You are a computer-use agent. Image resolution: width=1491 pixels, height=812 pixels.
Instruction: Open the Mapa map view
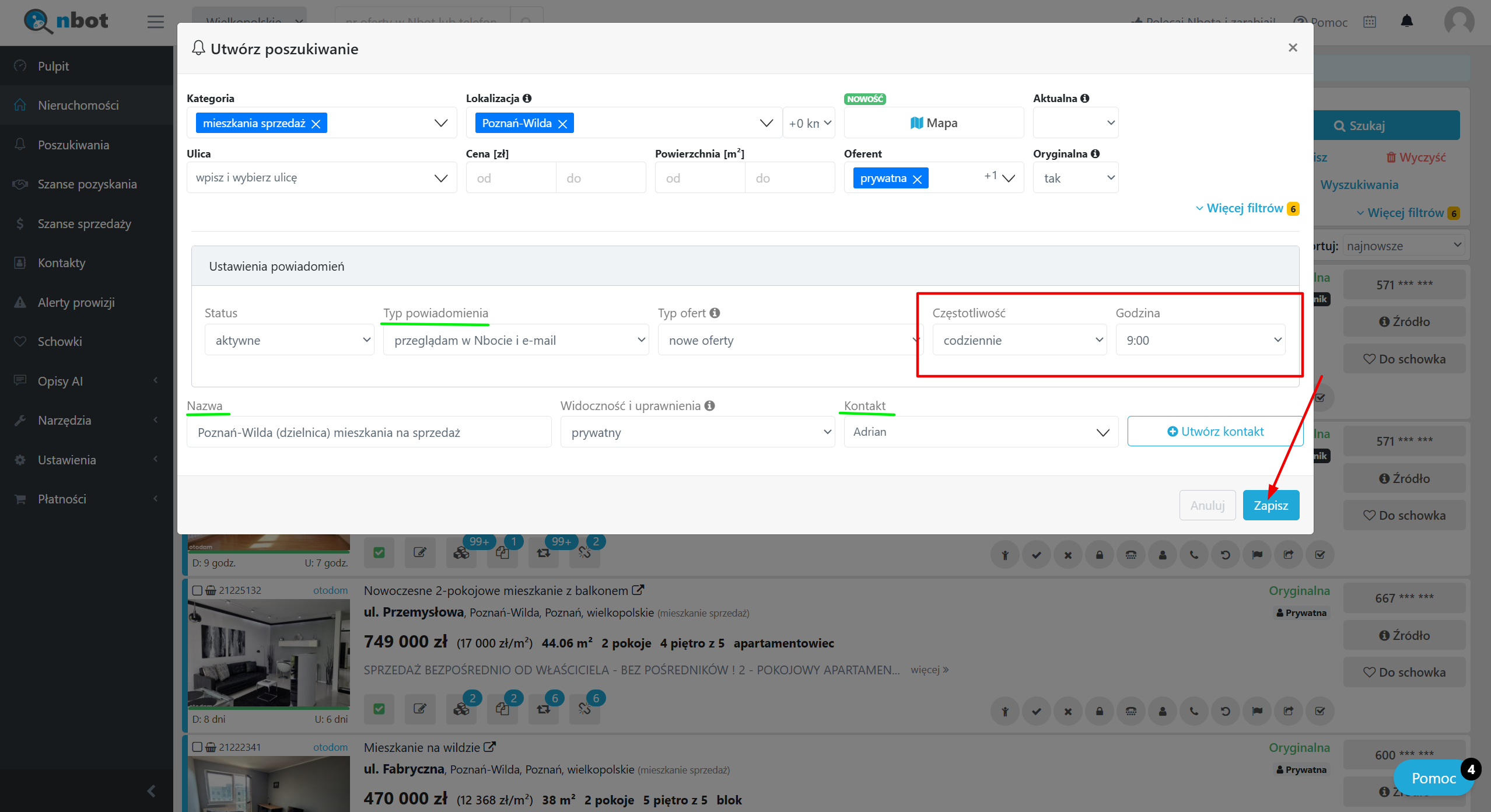point(933,123)
